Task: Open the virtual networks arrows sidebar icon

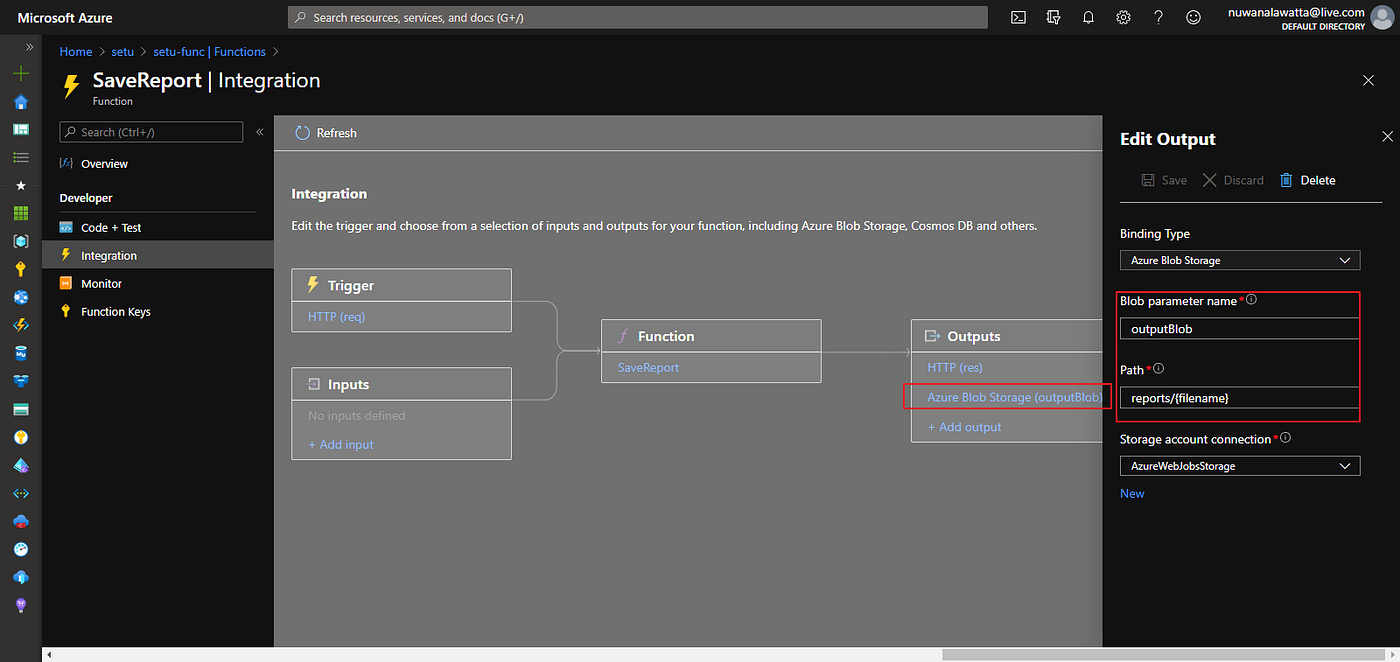Action: (x=21, y=493)
